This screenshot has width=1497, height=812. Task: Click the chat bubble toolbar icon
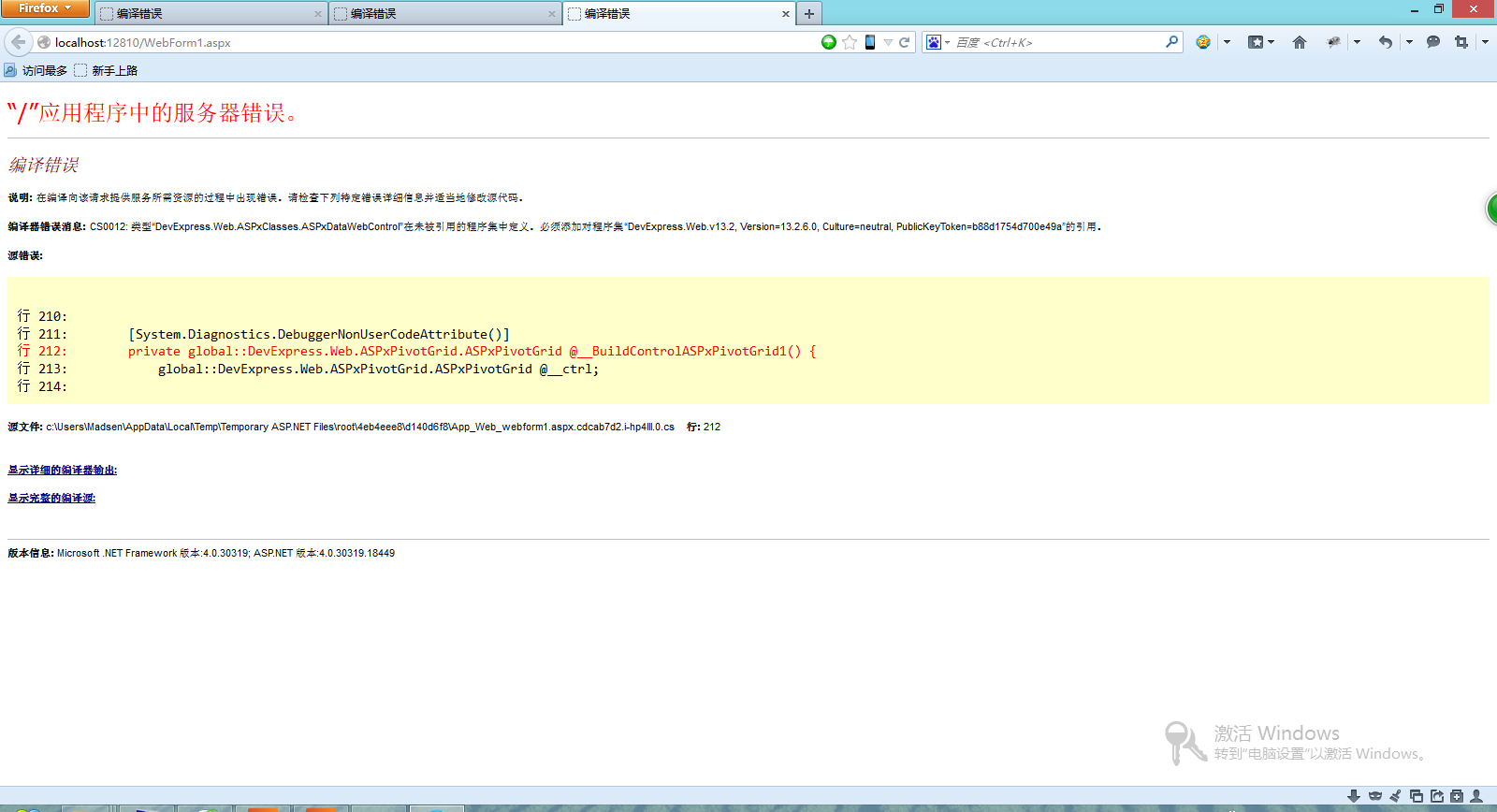click(x=1432, y=42)
